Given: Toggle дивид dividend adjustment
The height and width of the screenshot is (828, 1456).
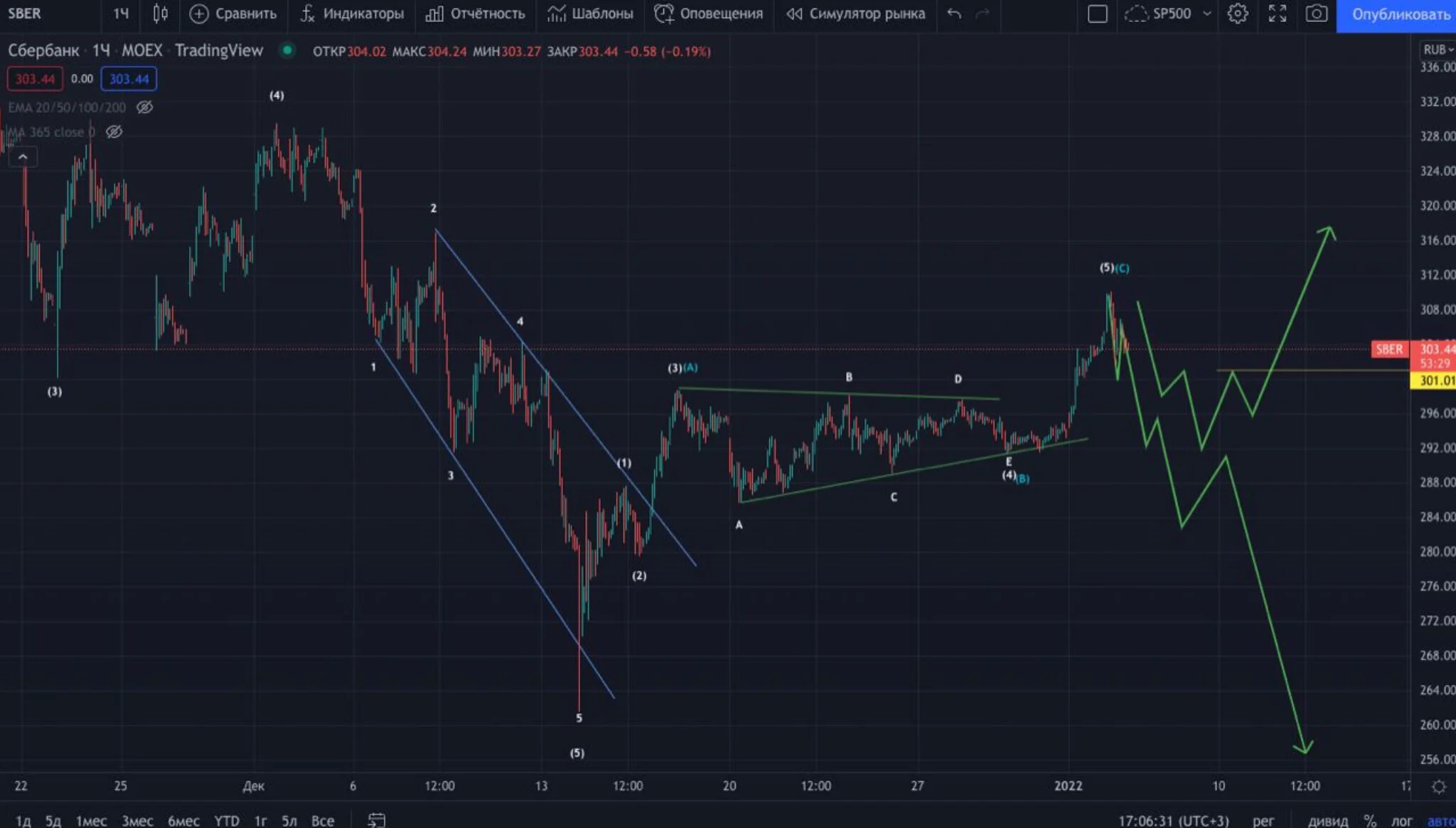Looking at the screenshot, I should [x=1328, y=820].
